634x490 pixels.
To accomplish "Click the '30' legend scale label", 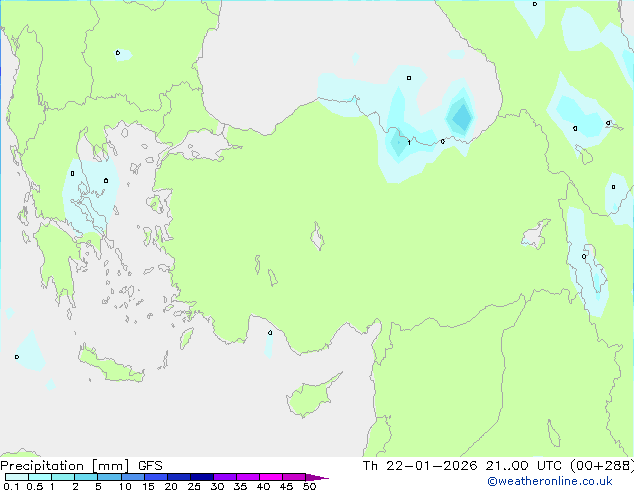I will 217,486.
